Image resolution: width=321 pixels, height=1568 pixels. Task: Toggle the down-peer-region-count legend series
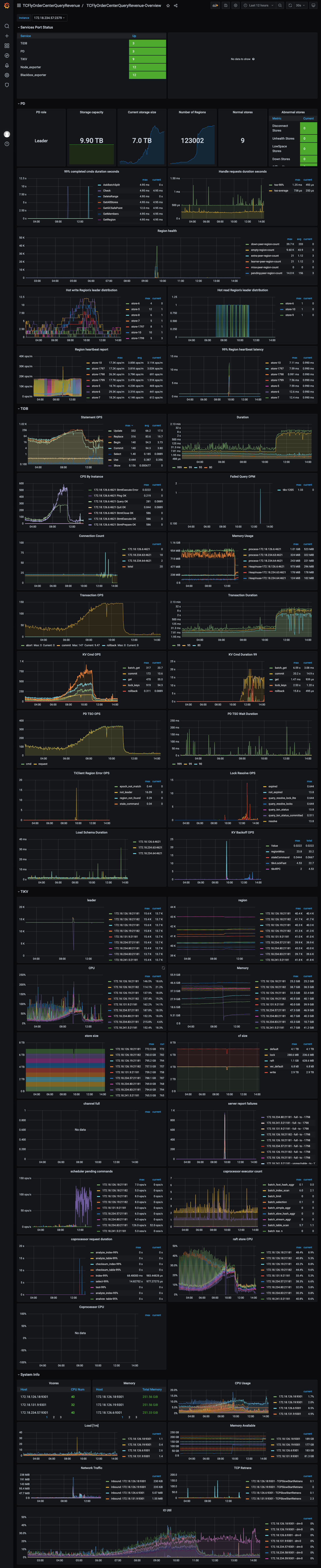click(265, 244)
